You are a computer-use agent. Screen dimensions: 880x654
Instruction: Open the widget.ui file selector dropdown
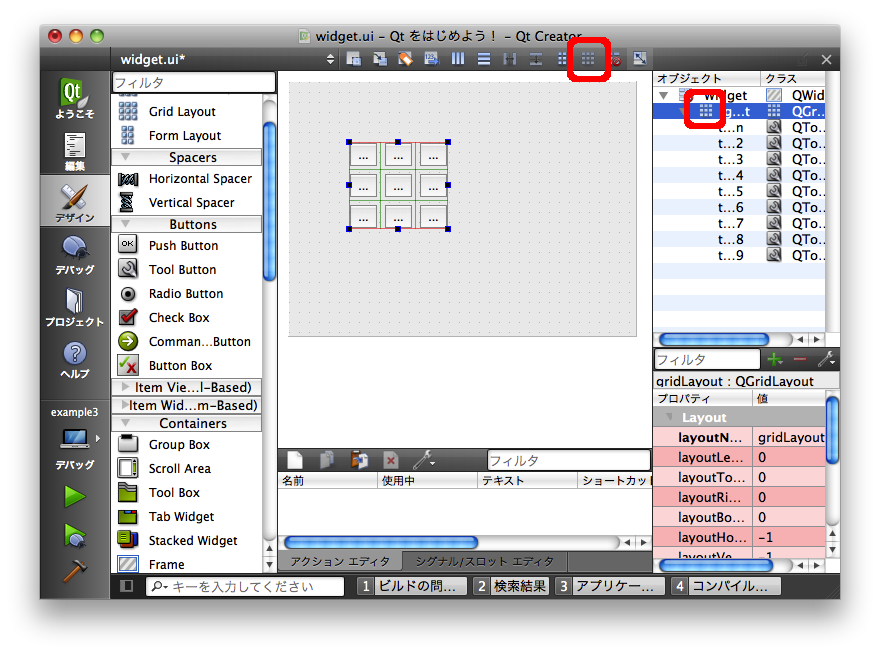click(331, 59)
